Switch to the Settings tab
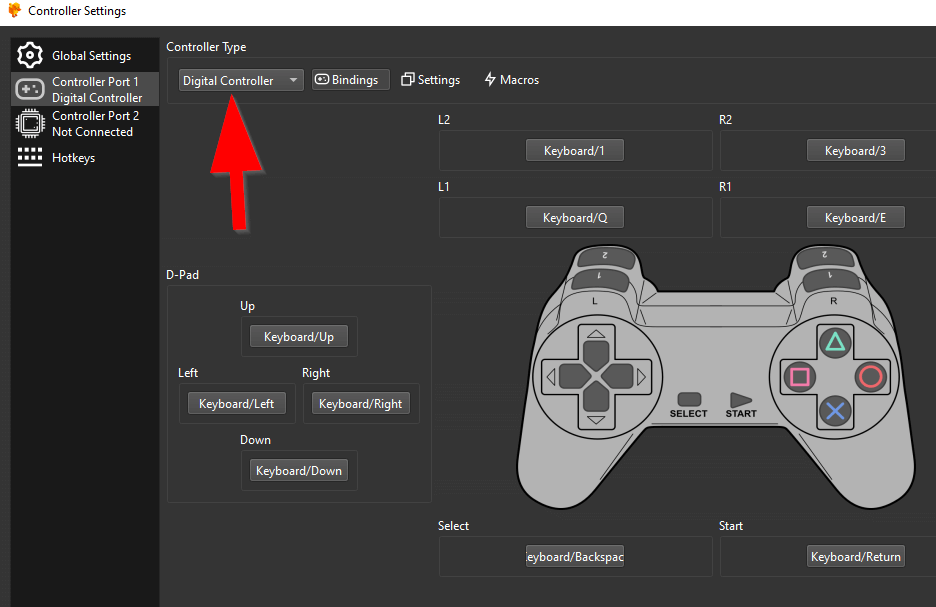This screenshot has height=607, width=936. 430,79
